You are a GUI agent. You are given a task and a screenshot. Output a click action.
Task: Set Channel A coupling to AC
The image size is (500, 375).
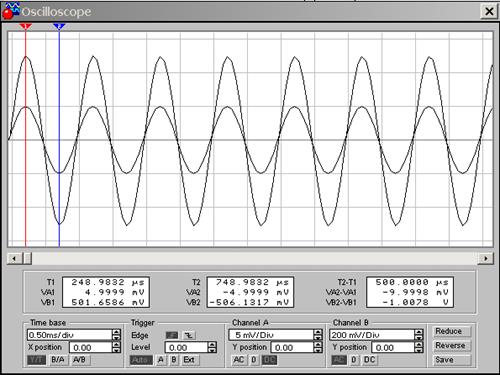[x=239, y=360]
